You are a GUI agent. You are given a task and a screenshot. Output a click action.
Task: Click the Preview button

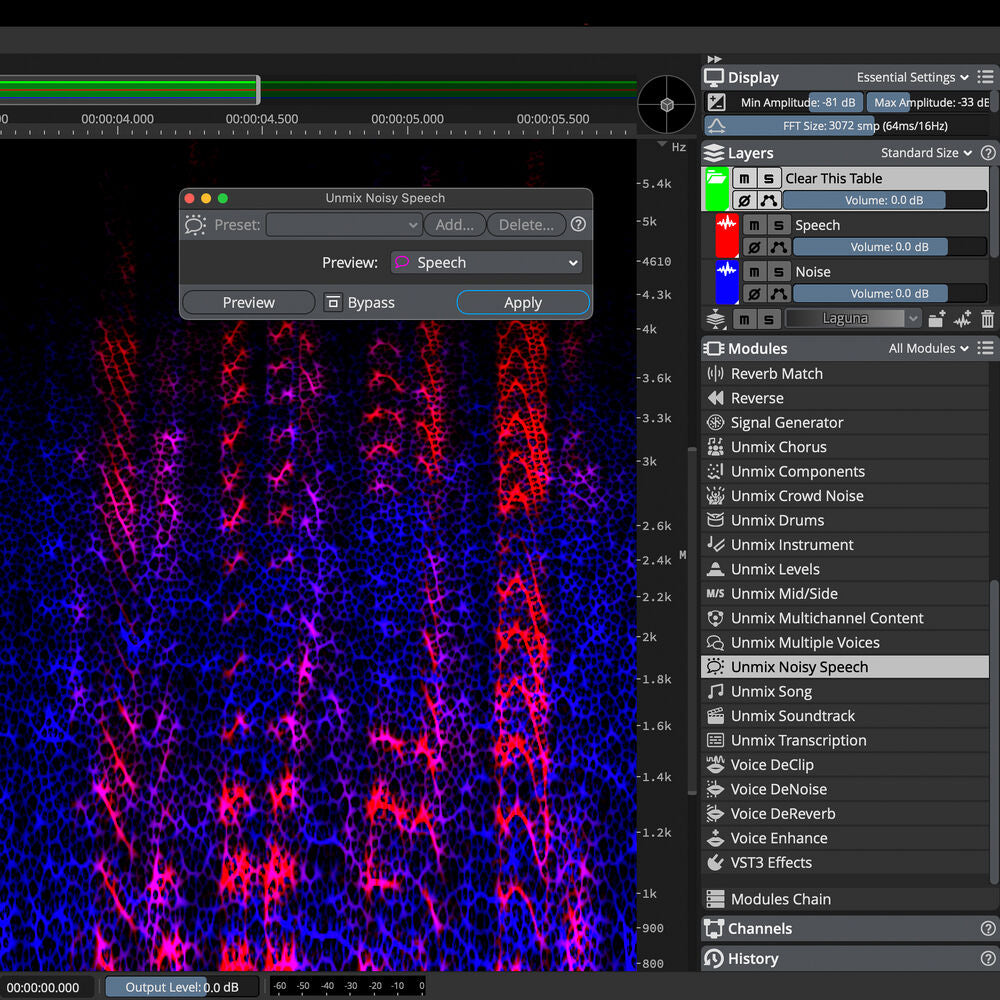[247, 302]
